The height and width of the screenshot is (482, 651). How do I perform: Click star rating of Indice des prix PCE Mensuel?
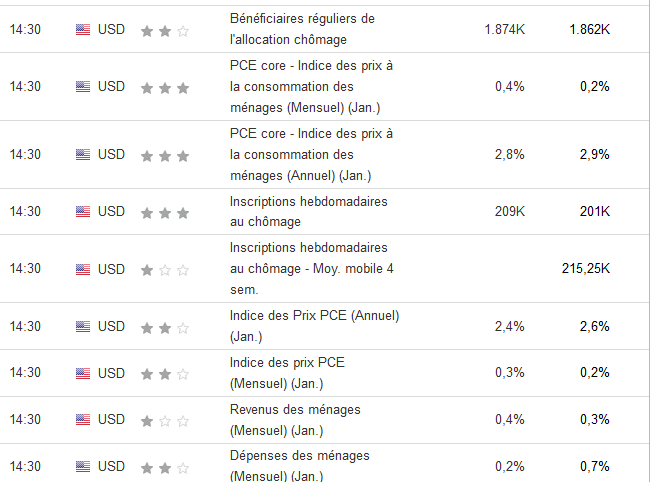[x=165, y=374]
